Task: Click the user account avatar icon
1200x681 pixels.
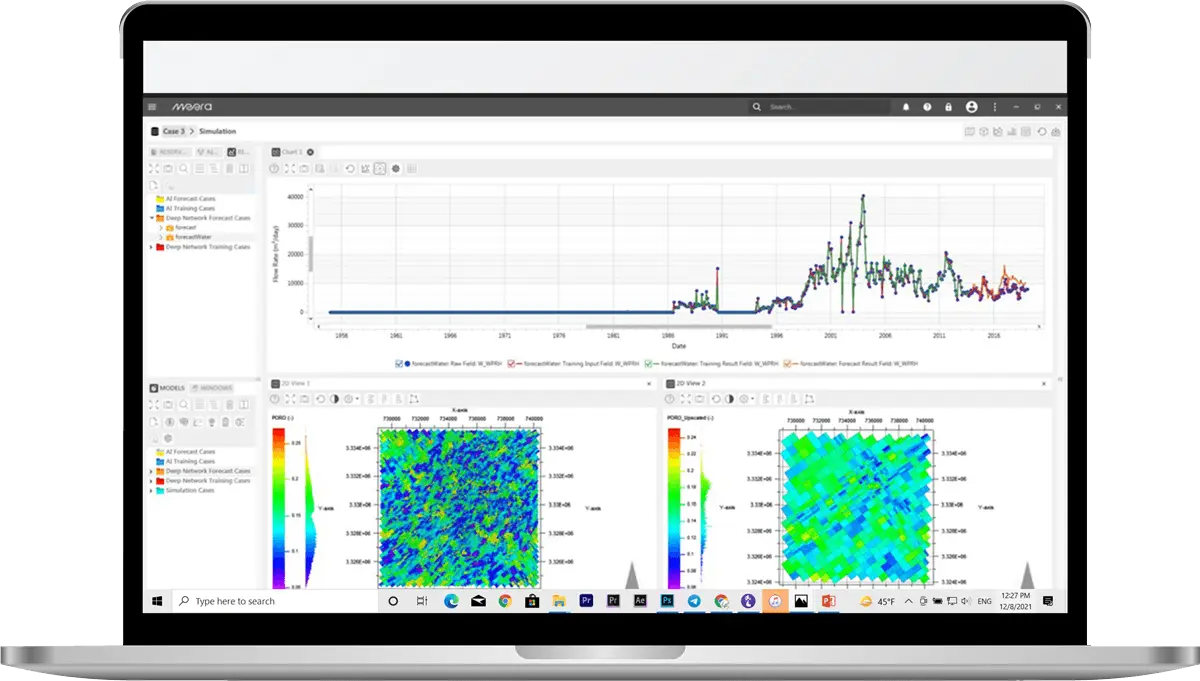Action: point(971,107)
